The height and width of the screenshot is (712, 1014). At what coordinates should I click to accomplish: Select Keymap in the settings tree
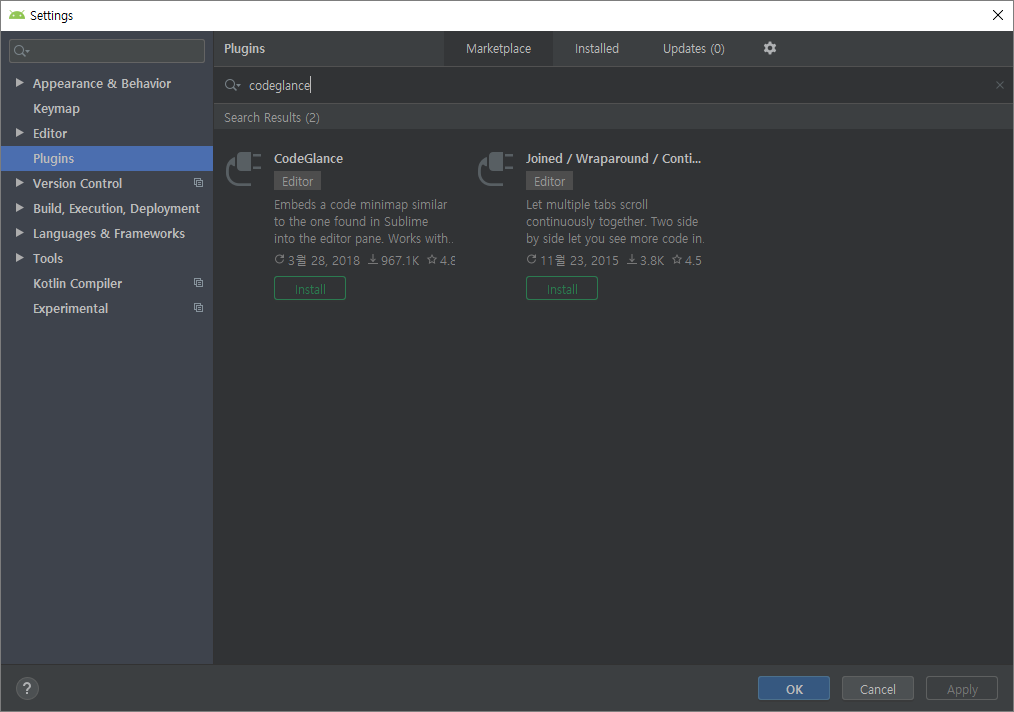(x=56, y=109)
